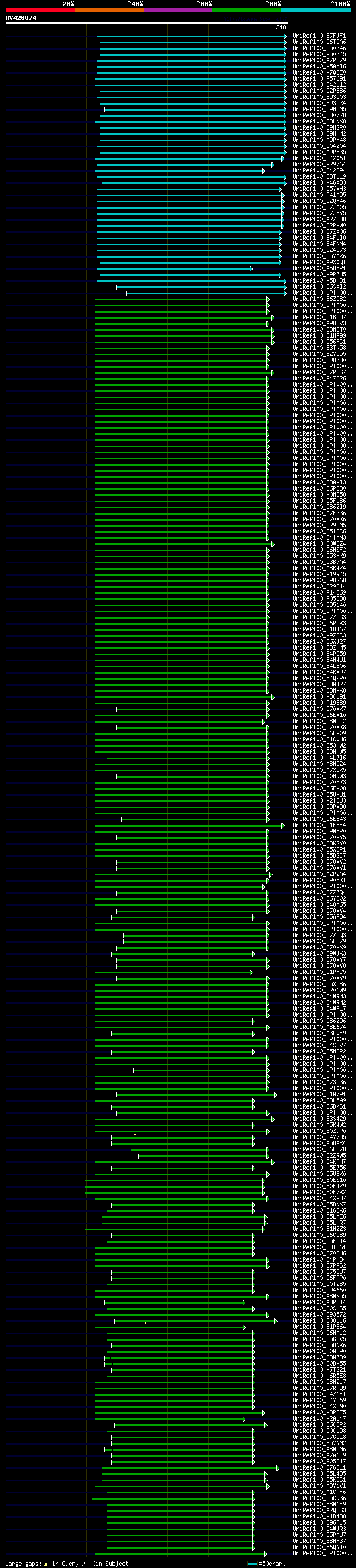Image resolution: width=356 pixels, height=1568 pixels.
Task: Select hit label UniRef100_O24573
Action: pyautogui.click(x=319, y=250)
